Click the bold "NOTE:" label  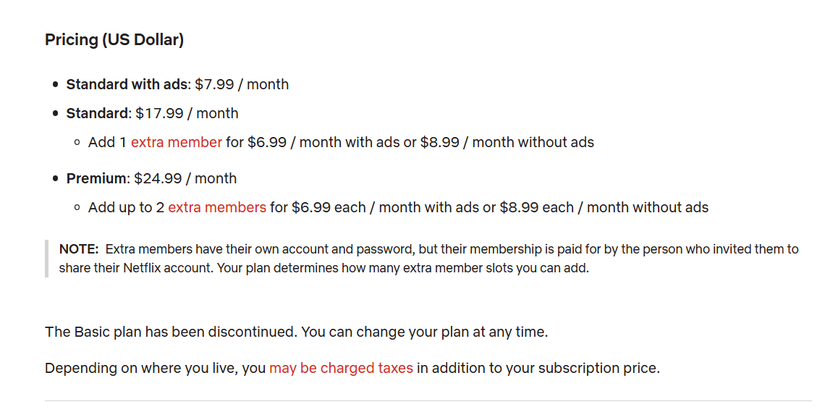click(x=79, y=249)
